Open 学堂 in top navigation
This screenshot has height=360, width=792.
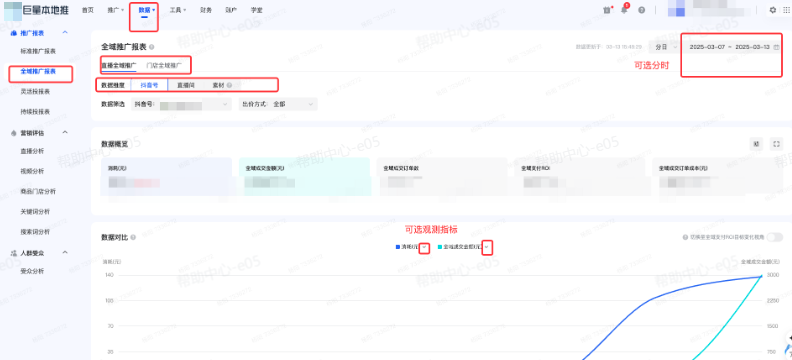(x=257, y=10)
